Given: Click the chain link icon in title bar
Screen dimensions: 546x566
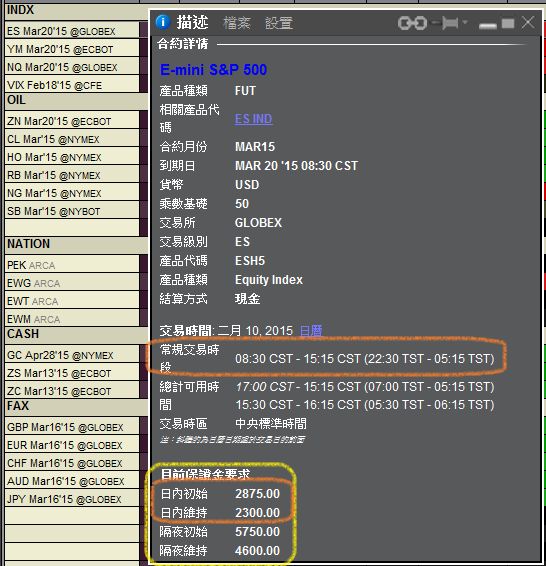Looking at the screenshot, I should 412,23.
